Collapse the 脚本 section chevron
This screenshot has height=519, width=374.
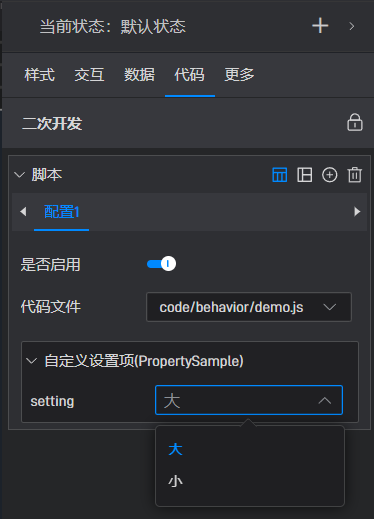point(20,175)
